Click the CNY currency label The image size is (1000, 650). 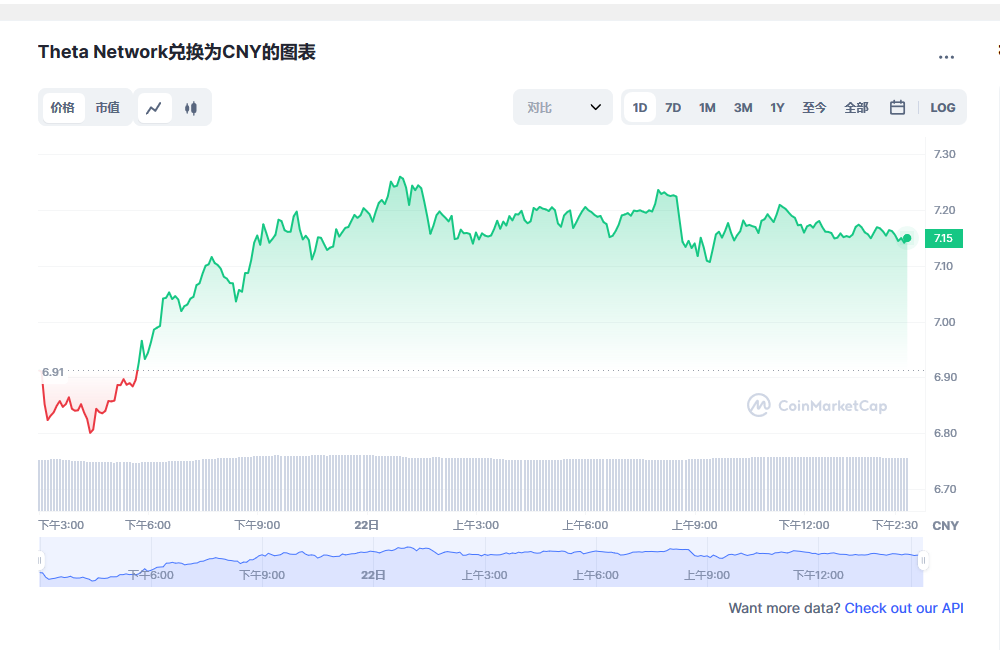tap(945, 526)
